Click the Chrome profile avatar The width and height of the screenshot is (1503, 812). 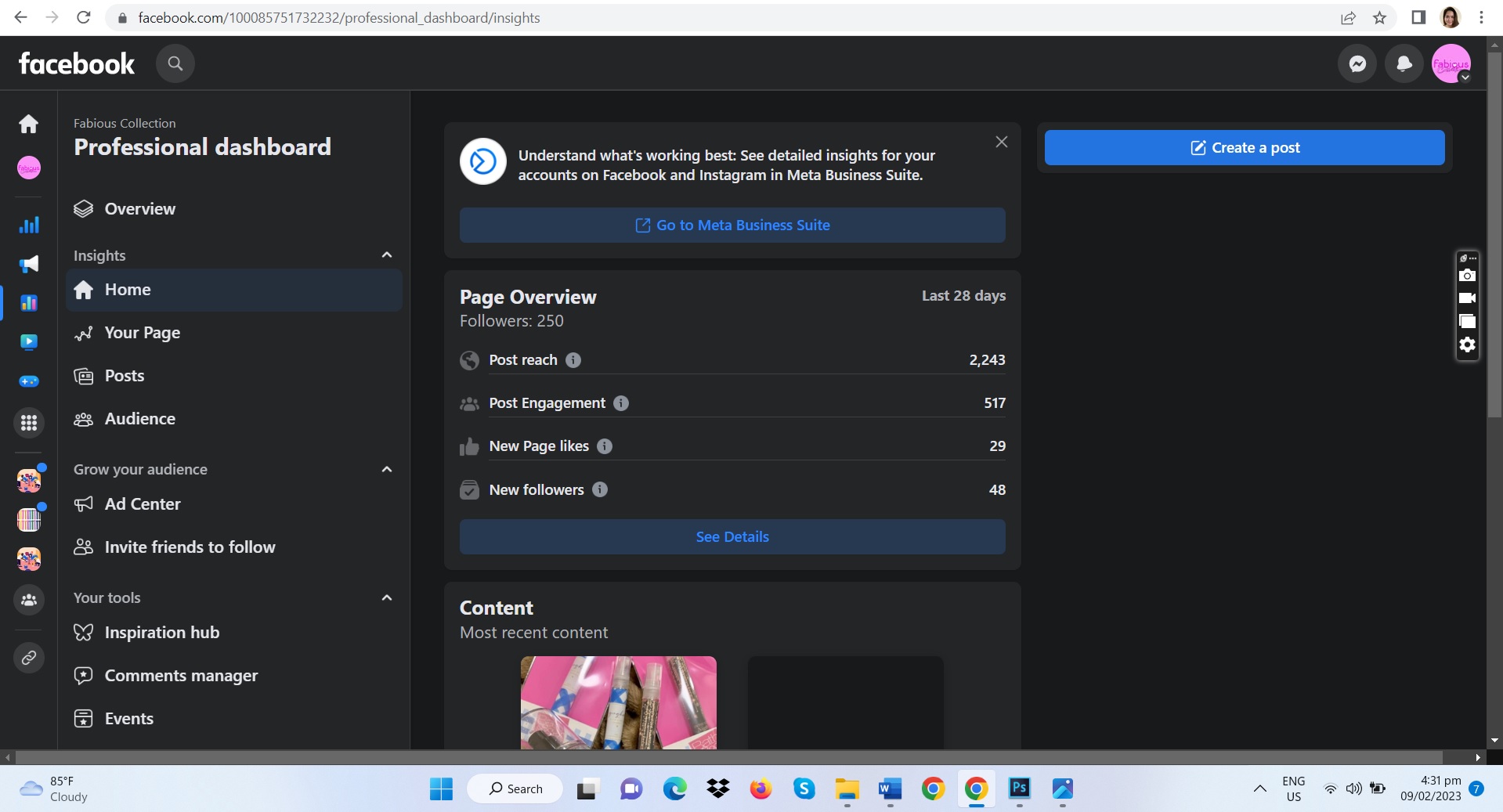[1451, 17]
